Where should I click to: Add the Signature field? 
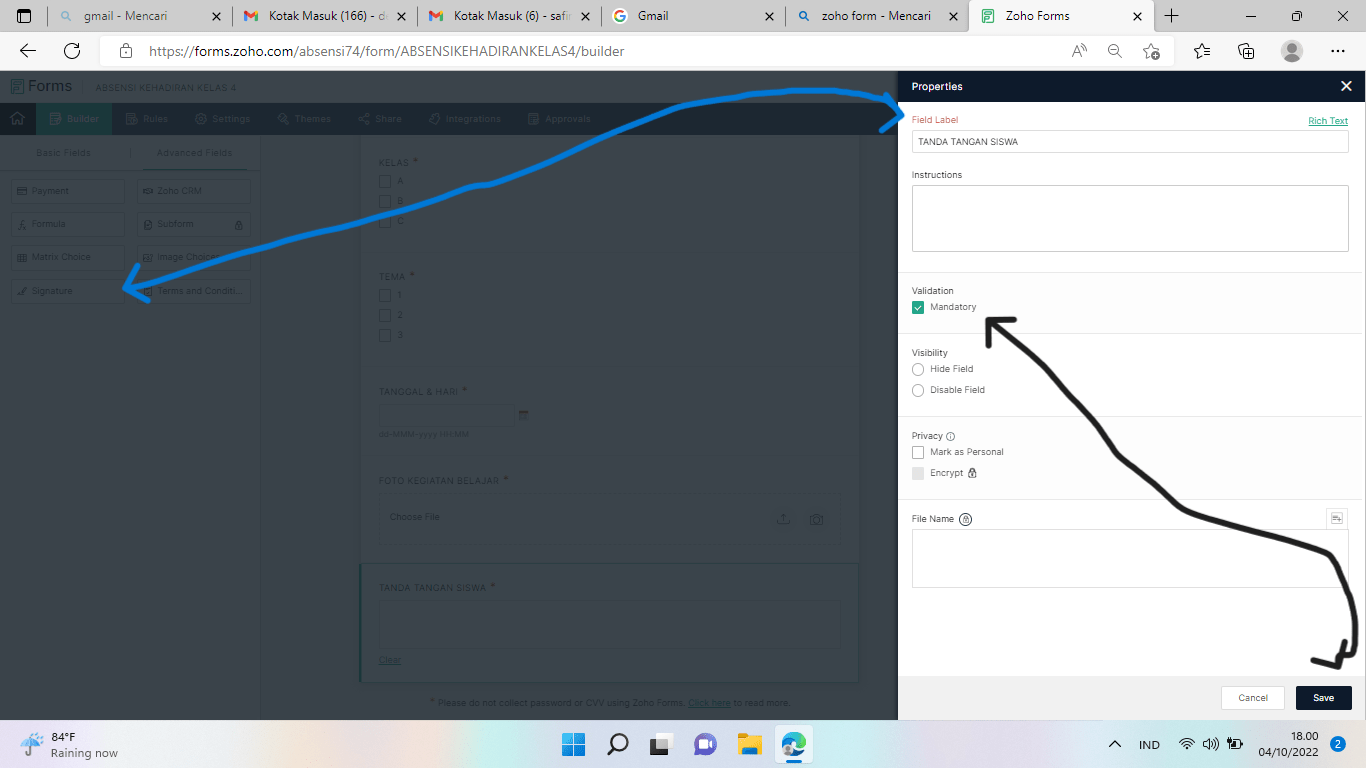pos(68,291)
